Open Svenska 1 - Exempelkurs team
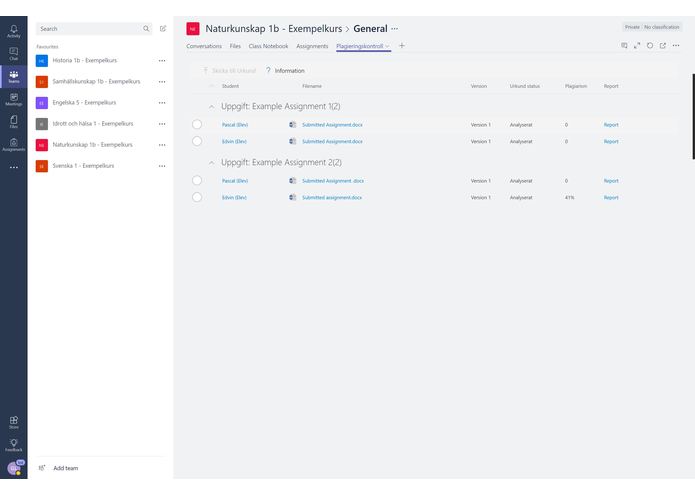695x494 pixels. pos(83,166)
